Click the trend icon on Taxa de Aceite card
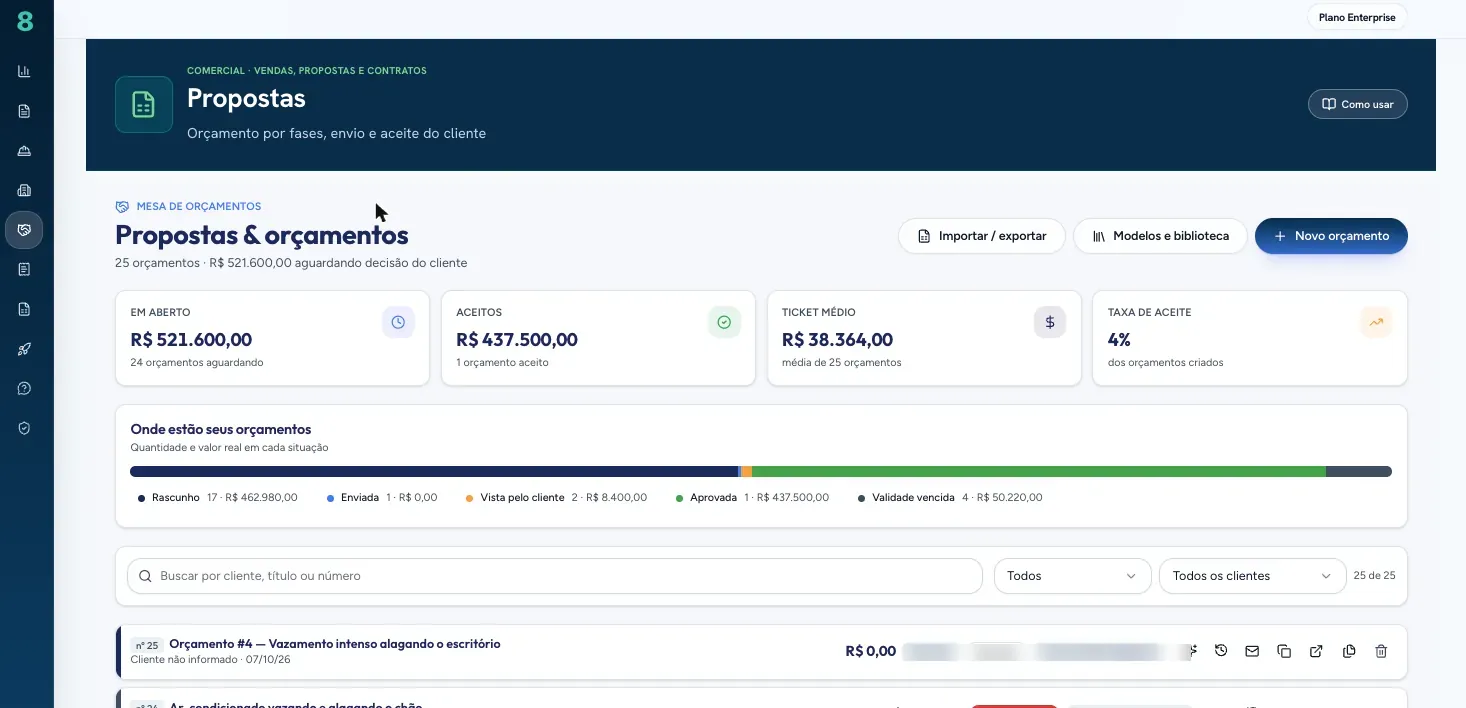1466x708 pixels. pyautogui.click(x=1376, y=322)
